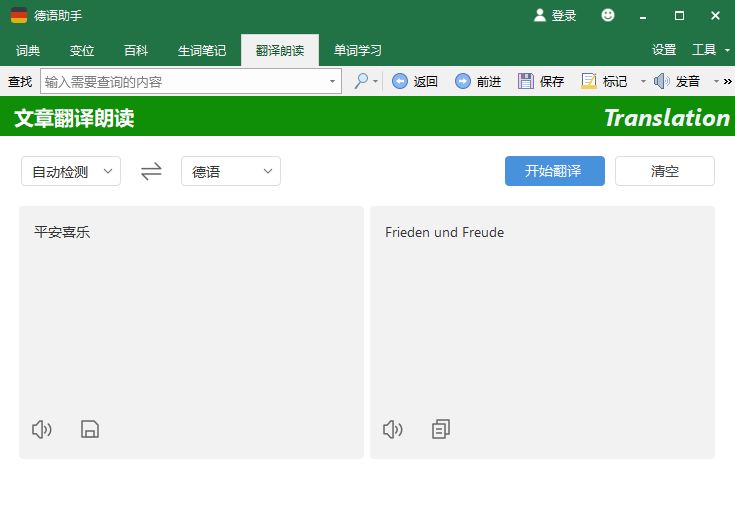The height and width of the screenshot is (526, 735).
Task: Swap source and target languages
Action: coord(151,171)
